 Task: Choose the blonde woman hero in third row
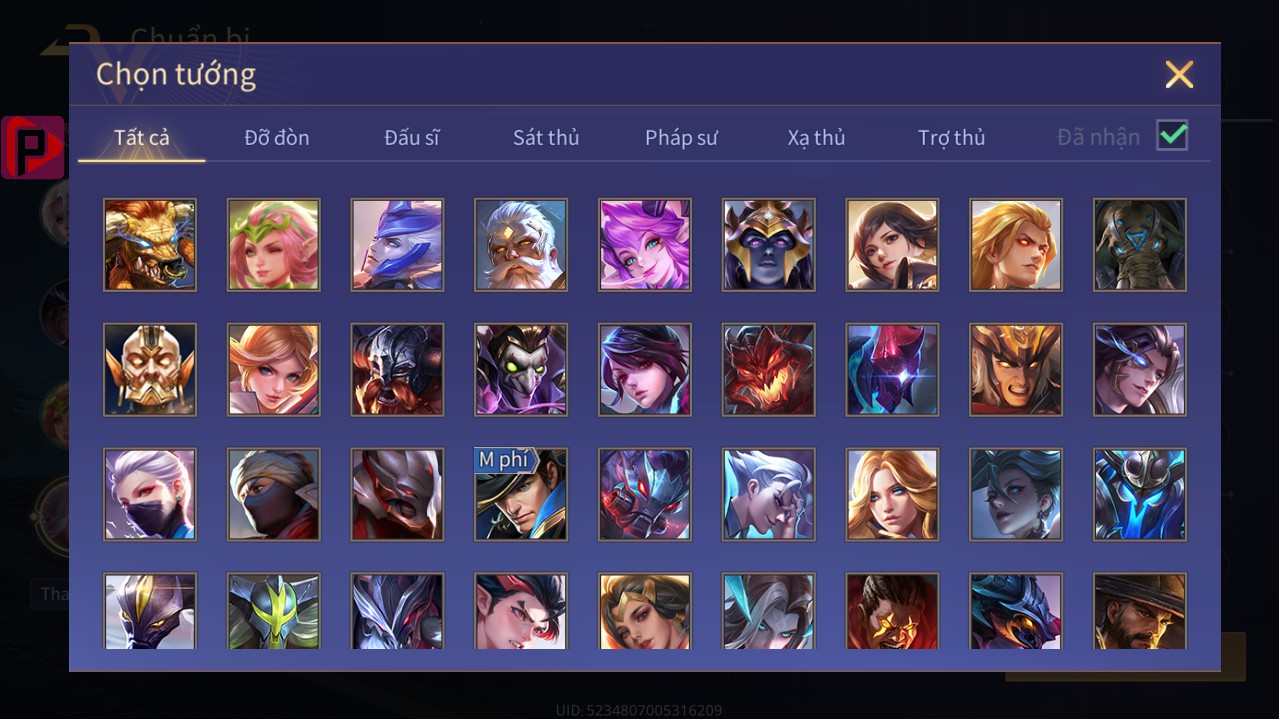pos(892,494)
